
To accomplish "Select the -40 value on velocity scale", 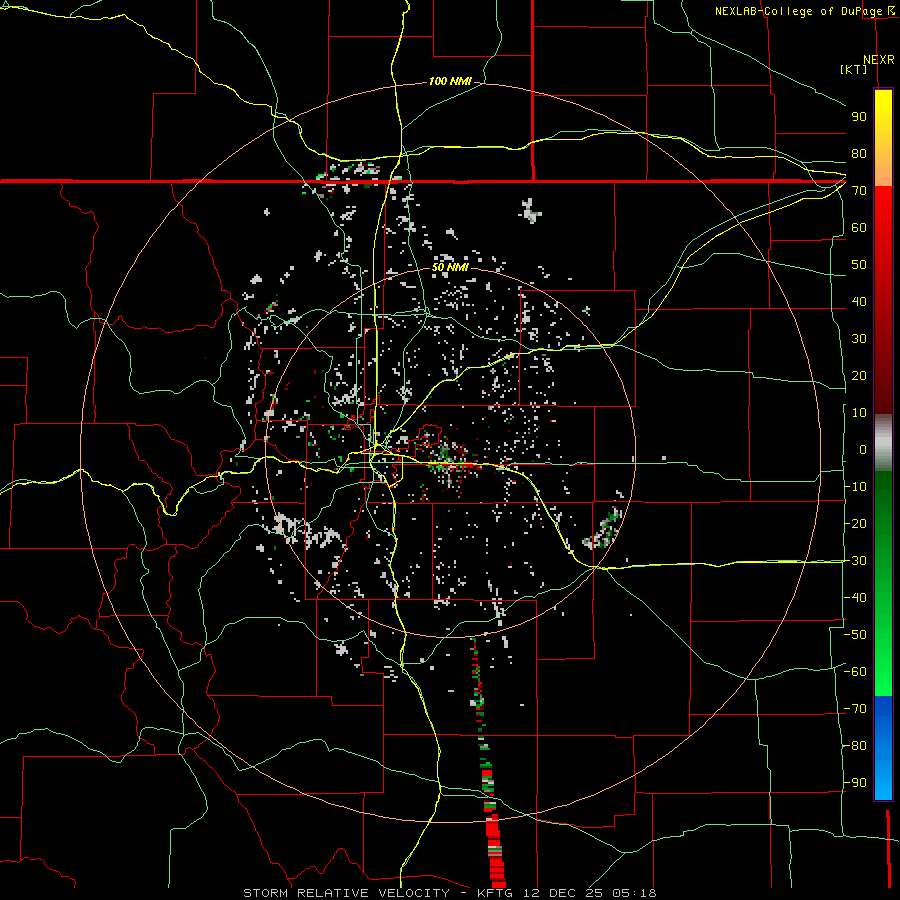I will [x=855, y=598].
